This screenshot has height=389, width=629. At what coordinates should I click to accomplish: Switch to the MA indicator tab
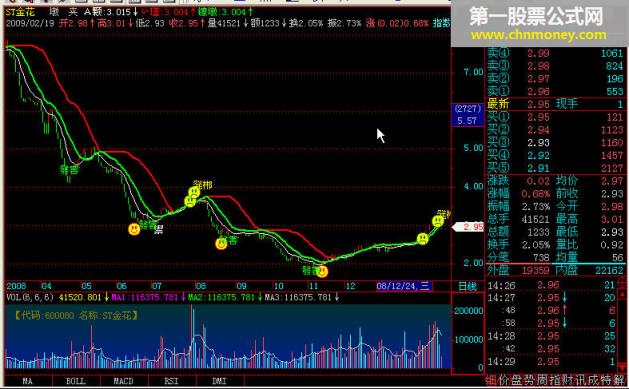[27, 381]
